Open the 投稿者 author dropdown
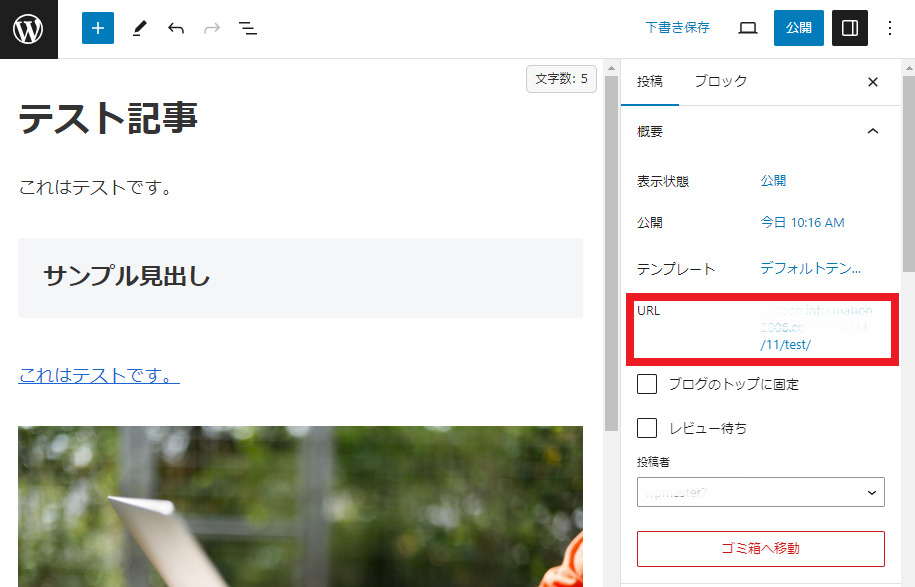Image resolution: width=915 pixels, height=587 pixels. click(760, 492)
